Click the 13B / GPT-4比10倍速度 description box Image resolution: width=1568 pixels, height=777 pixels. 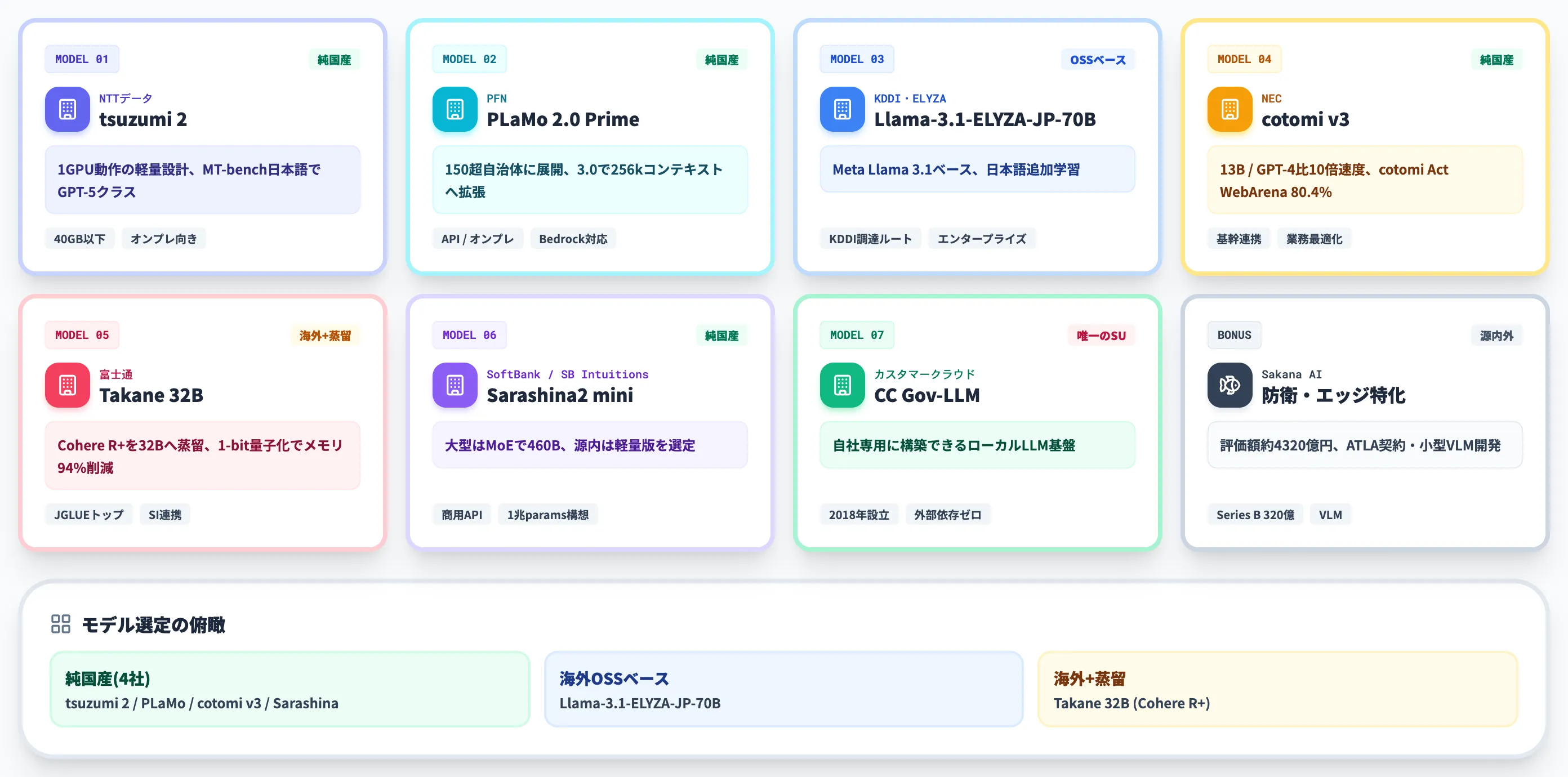[x=1365, y=180]
